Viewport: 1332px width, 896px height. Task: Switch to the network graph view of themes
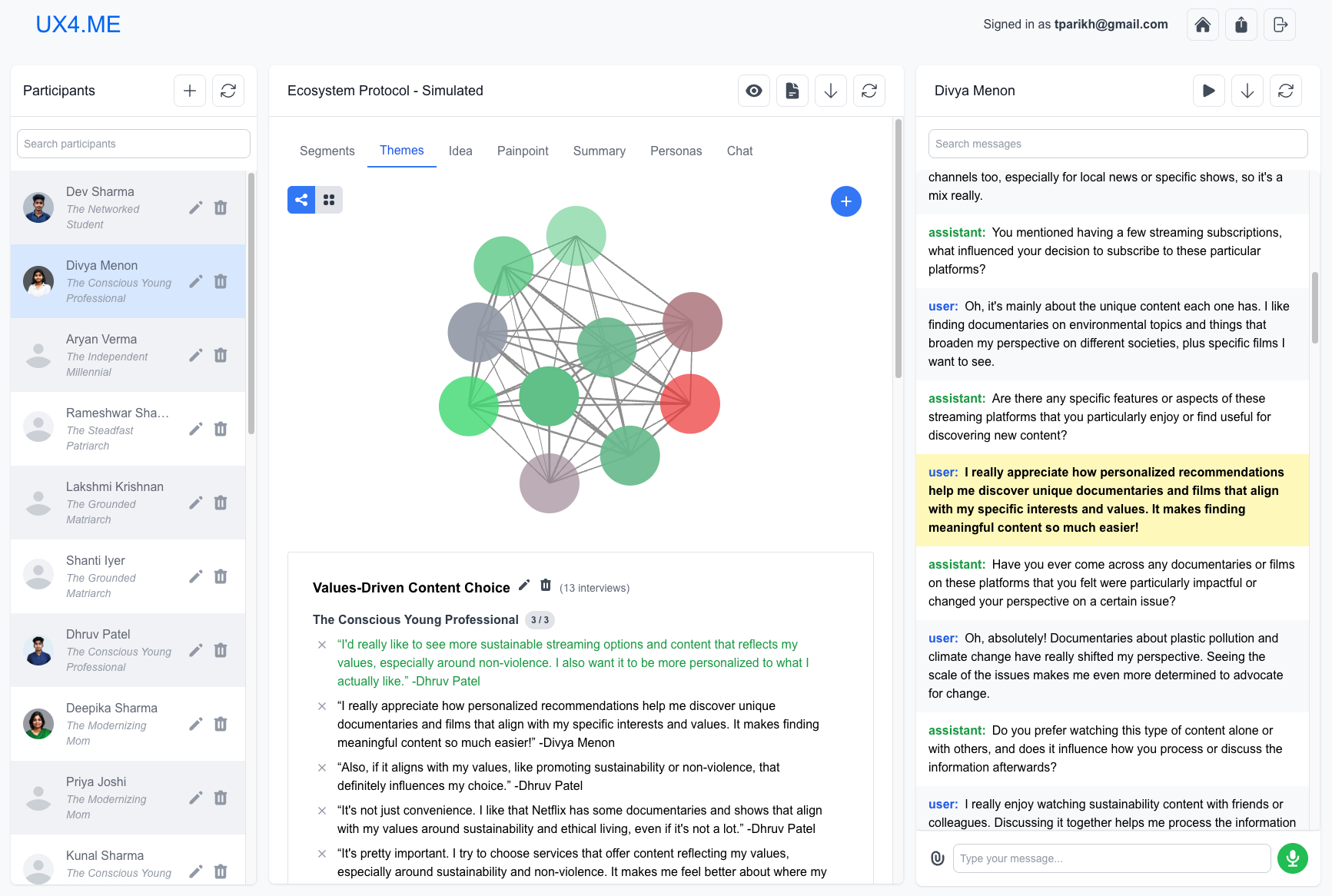(301, 199)
